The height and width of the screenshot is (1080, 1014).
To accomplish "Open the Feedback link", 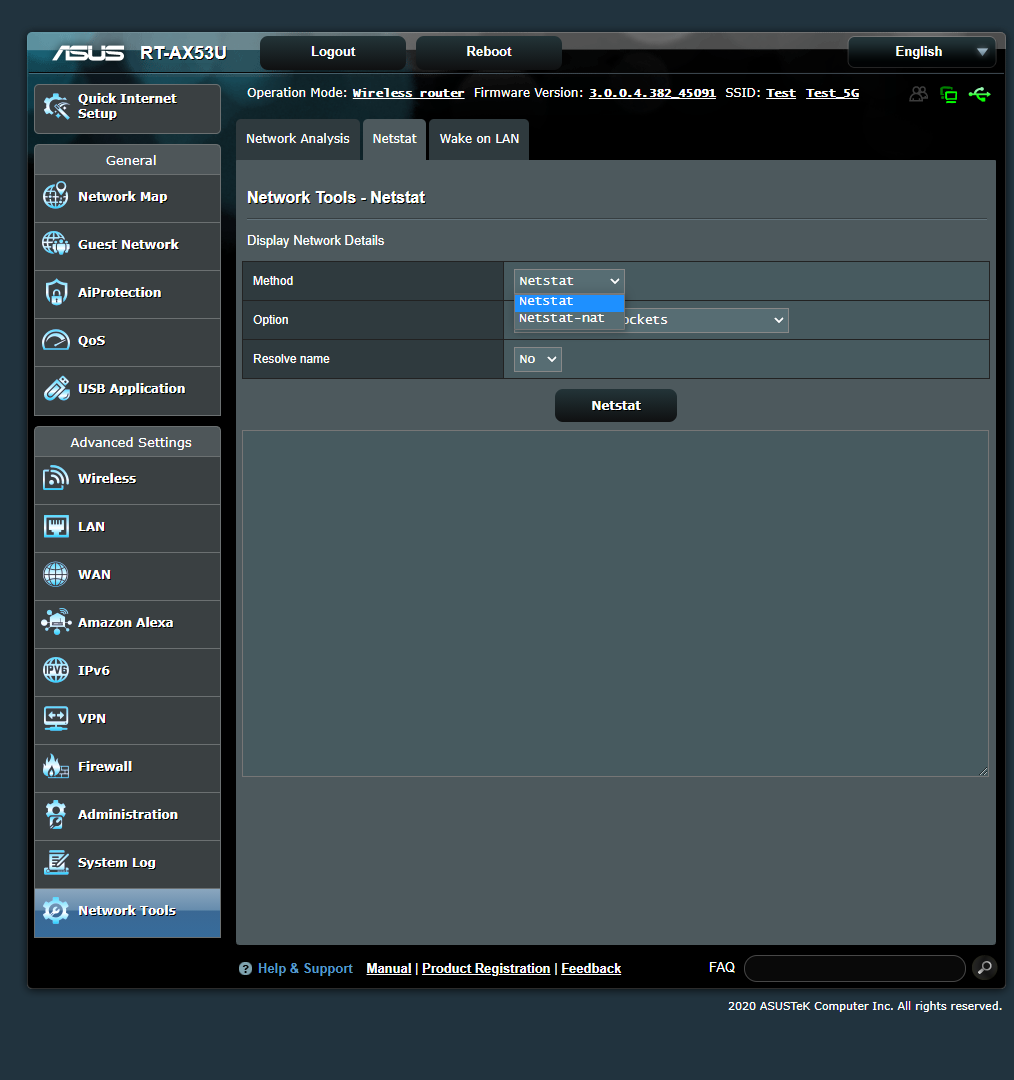I will point(591,968).
